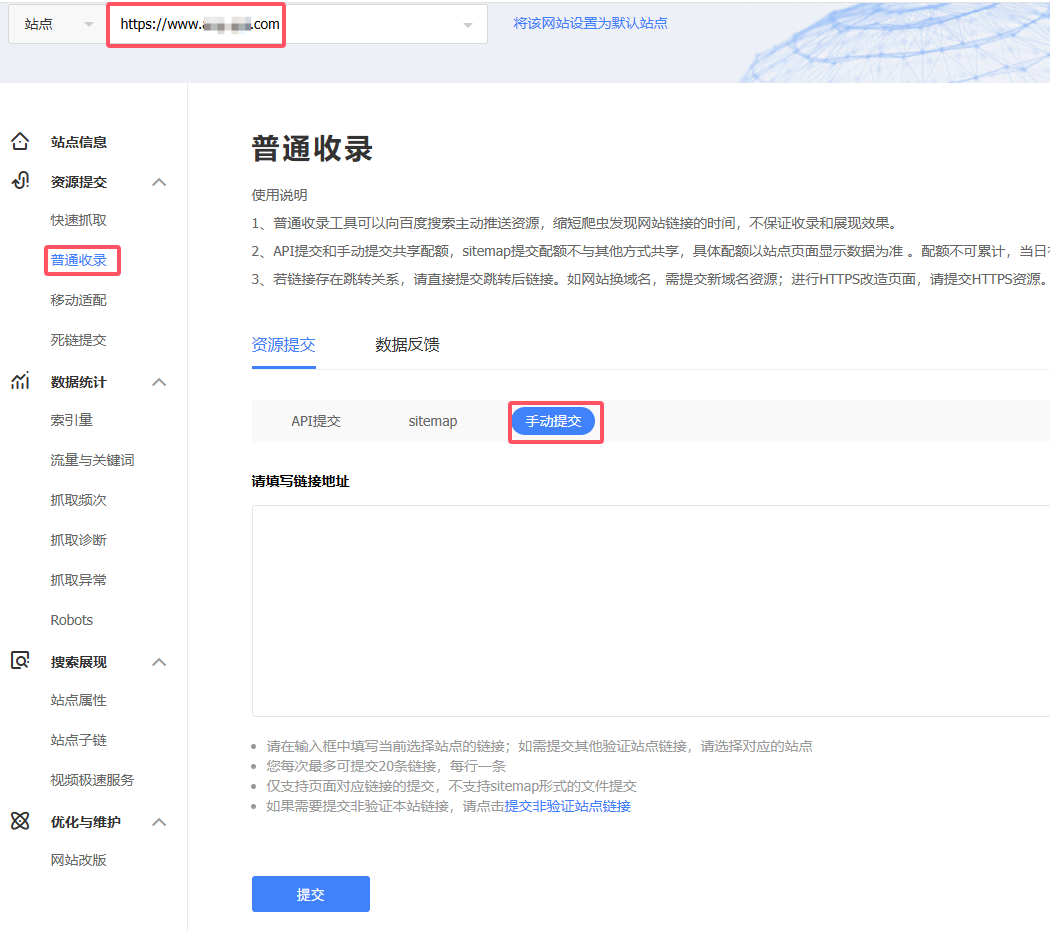
Task: Collapse the 优化与维护 section chevron
Action: click(159, 822)
